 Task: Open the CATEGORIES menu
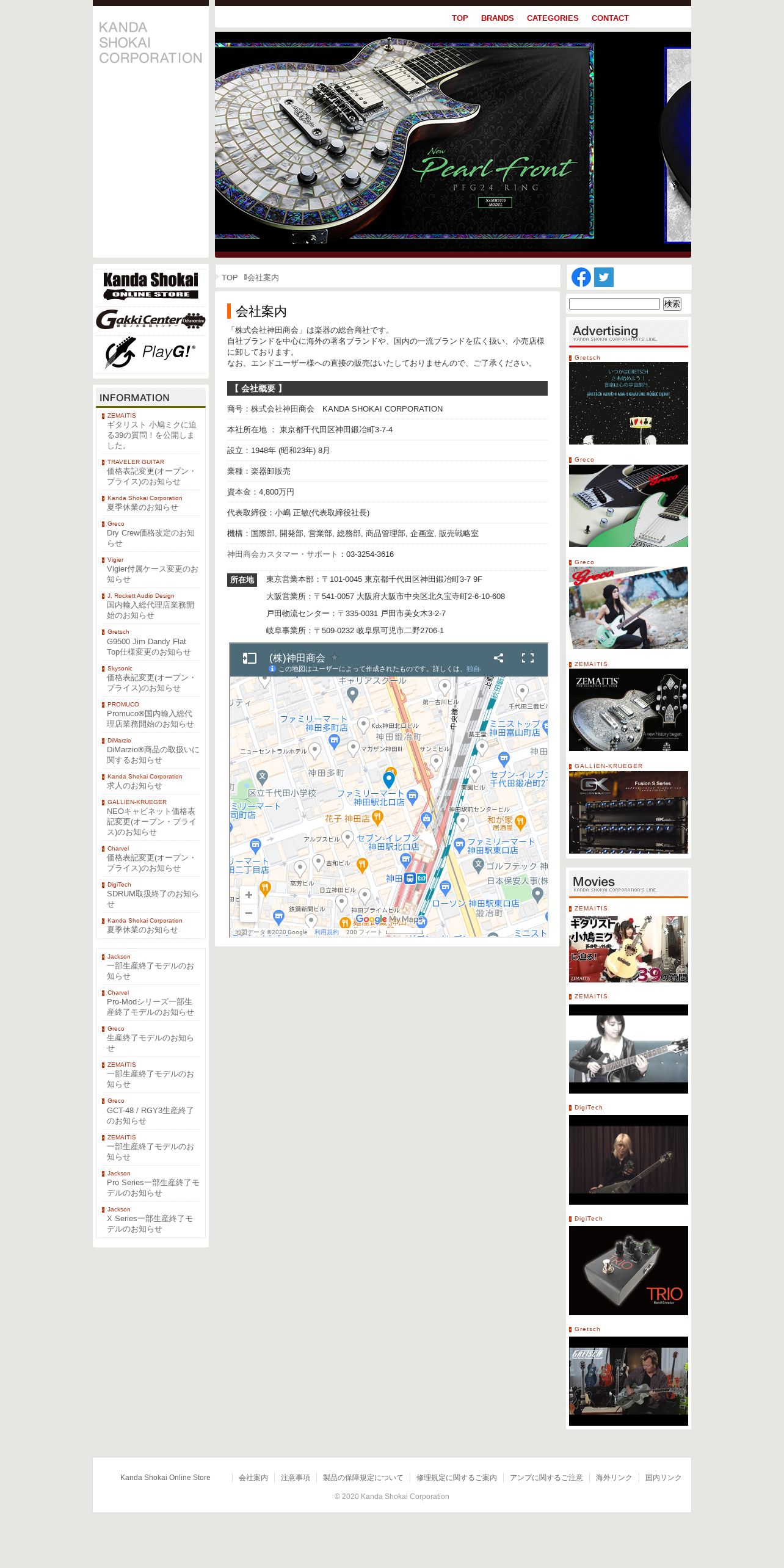pos(553,18)
